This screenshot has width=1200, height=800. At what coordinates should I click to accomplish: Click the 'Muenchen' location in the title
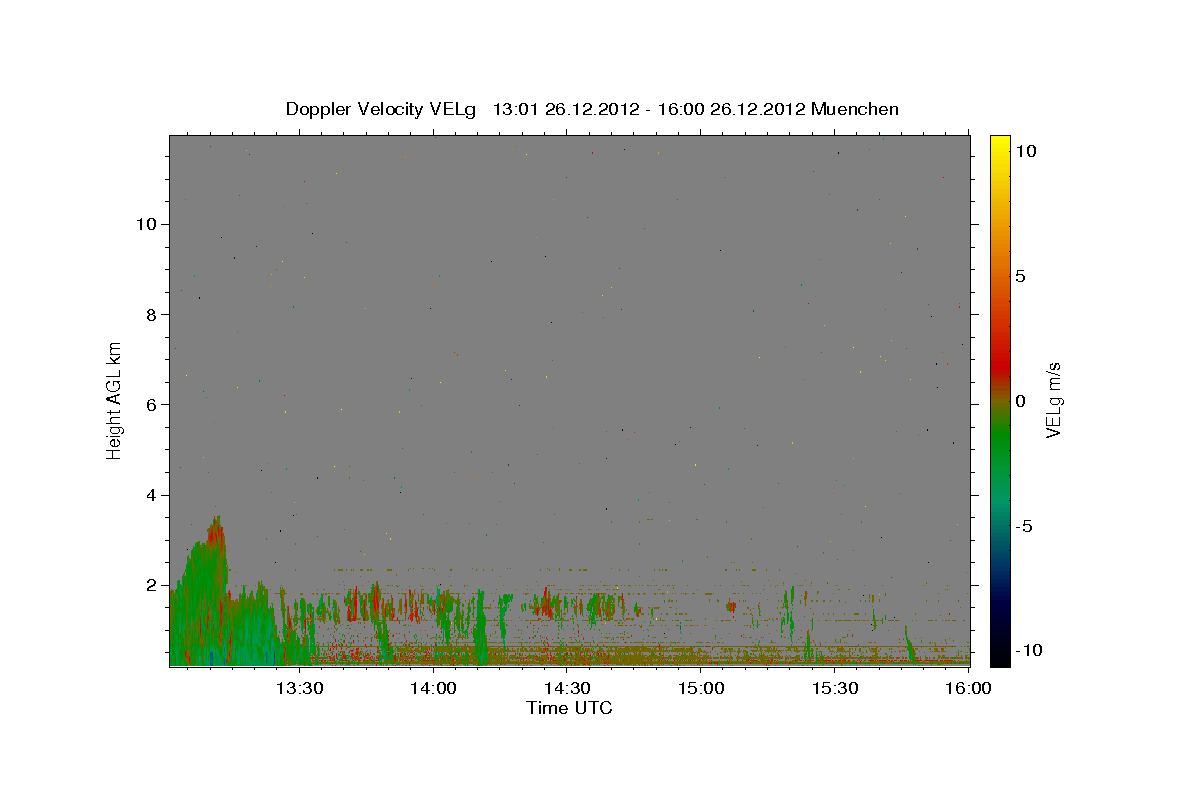[x=855, y=109]
